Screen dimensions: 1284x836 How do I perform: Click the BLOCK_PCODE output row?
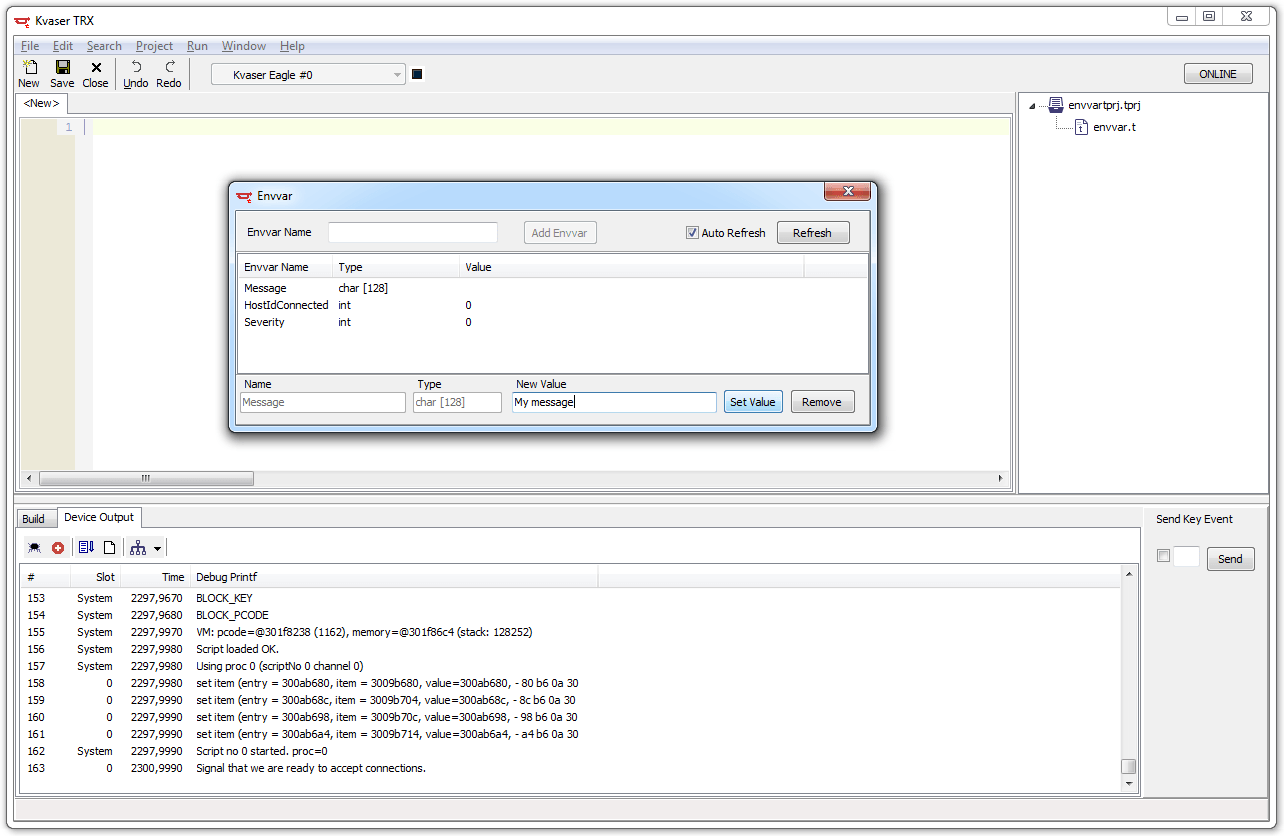coord(570,615)
